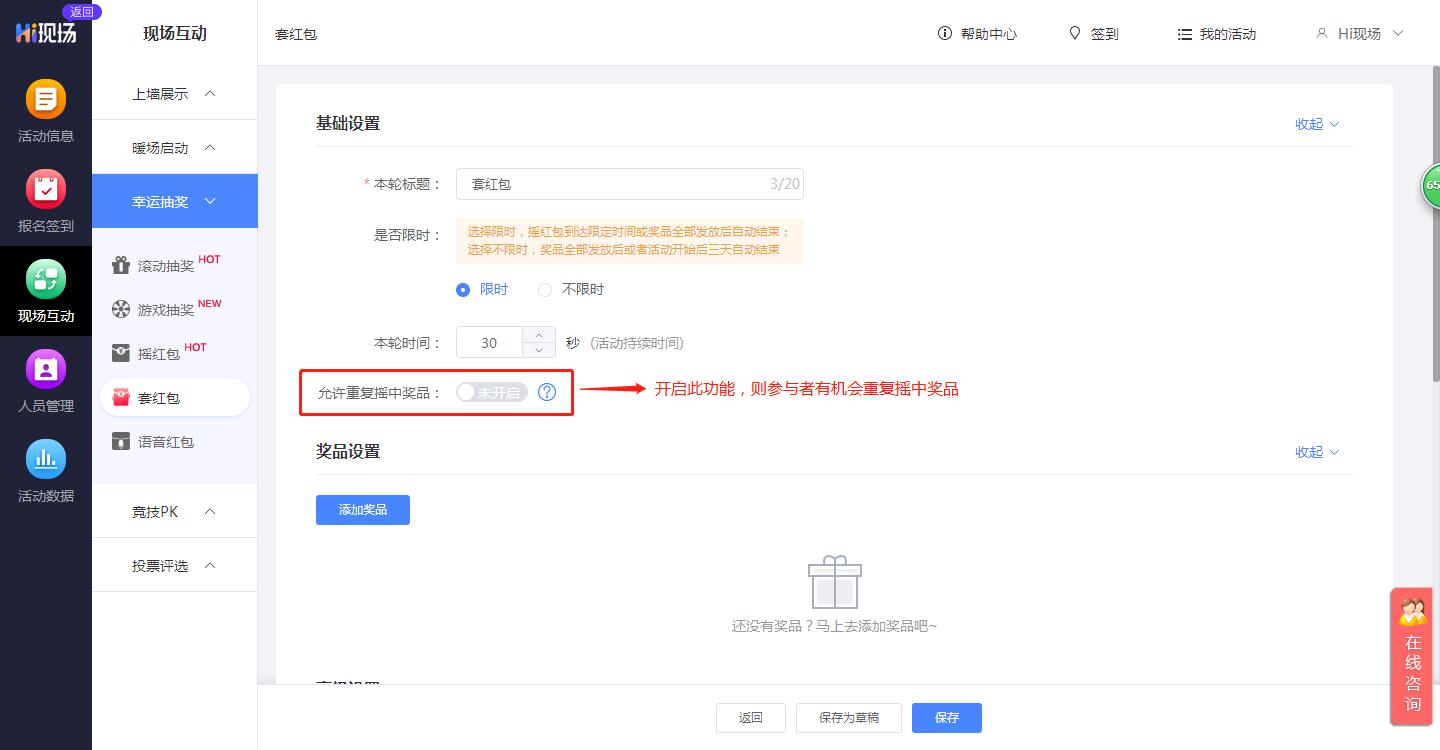Enable the 允许重复摇中奖品 switch
The width and height of the screenshot is (1440, 750).
(490, 392)
